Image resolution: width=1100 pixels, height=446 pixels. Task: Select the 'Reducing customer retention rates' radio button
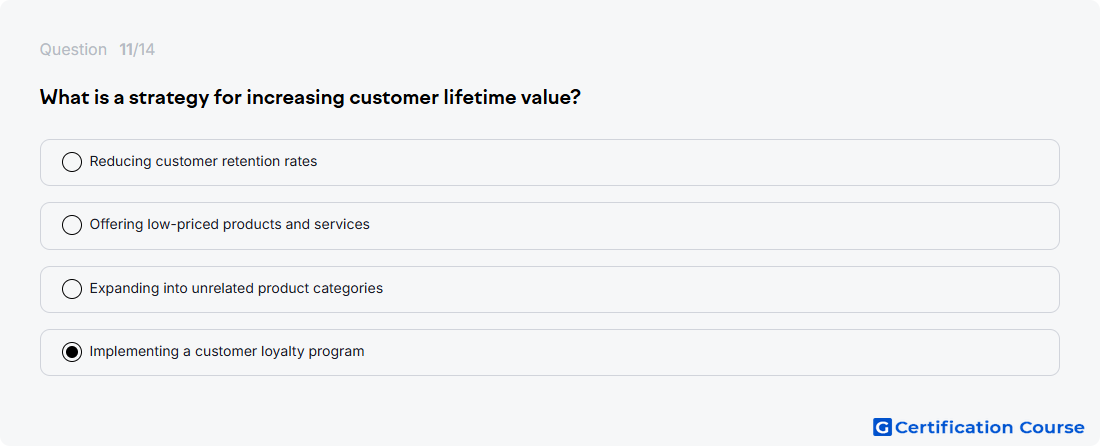72,162
